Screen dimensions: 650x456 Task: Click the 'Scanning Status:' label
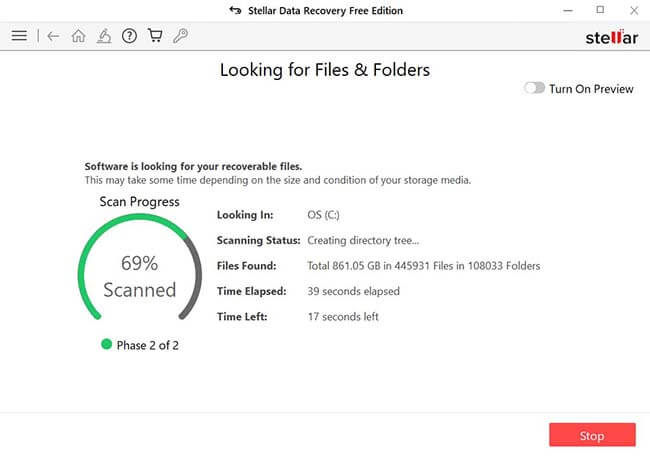(x=259, y=240)
